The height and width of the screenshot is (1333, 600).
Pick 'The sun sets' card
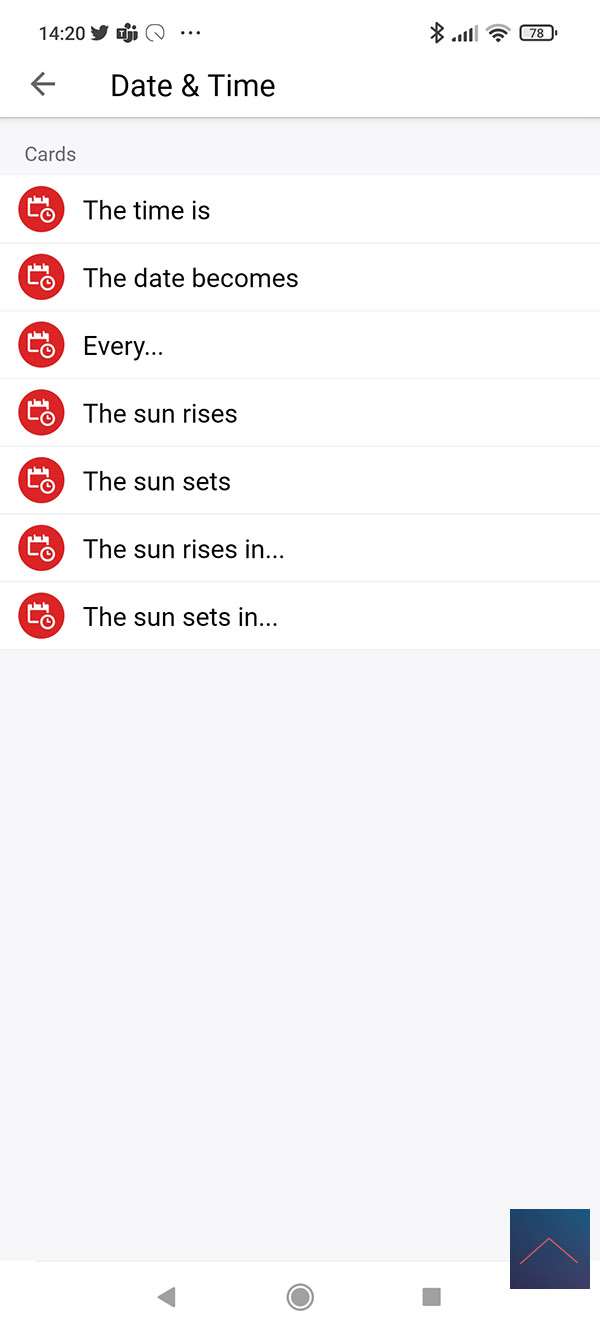[157, 481]
